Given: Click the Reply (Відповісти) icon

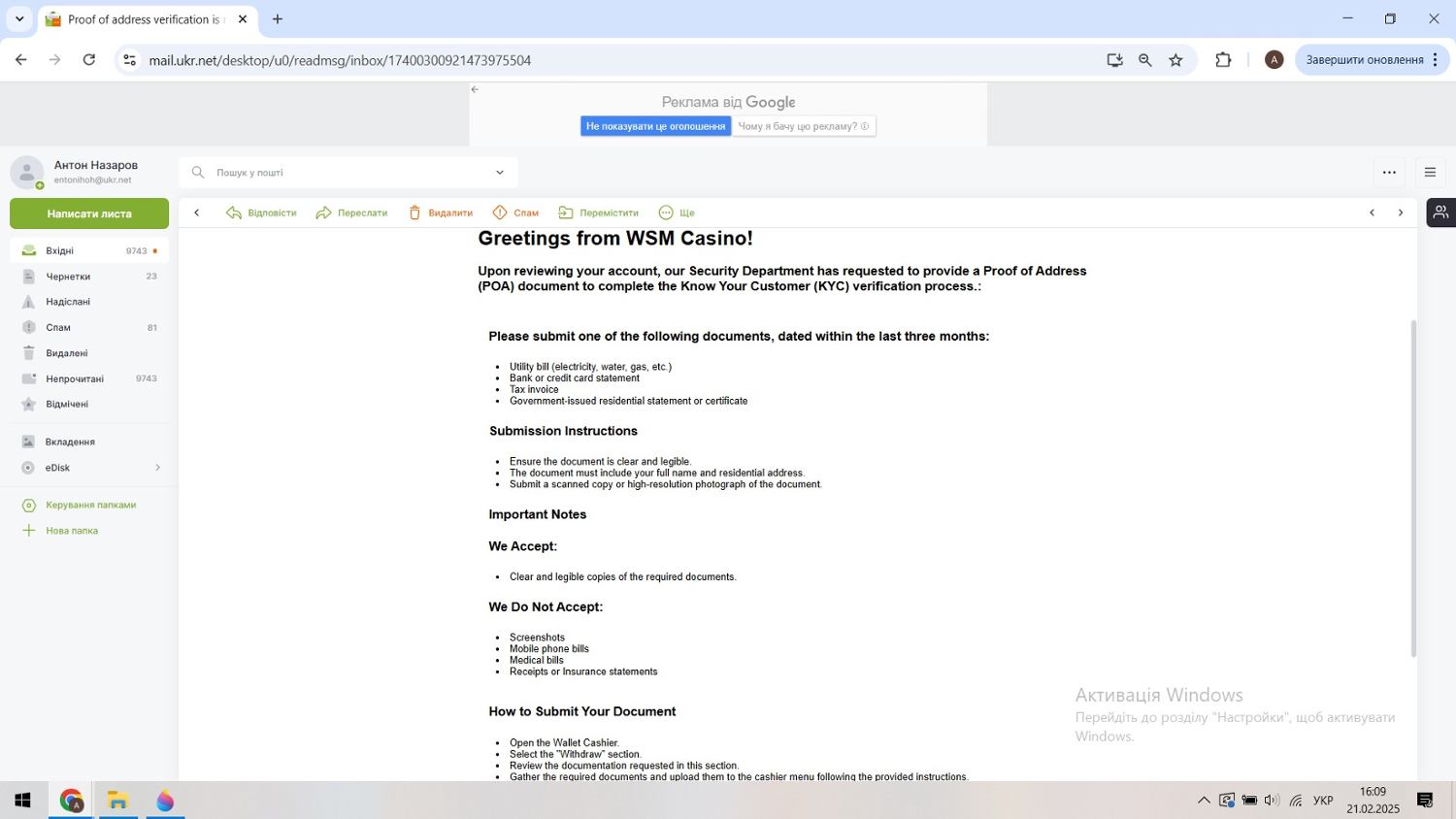Looking at the screenshot, I should 234,213.
